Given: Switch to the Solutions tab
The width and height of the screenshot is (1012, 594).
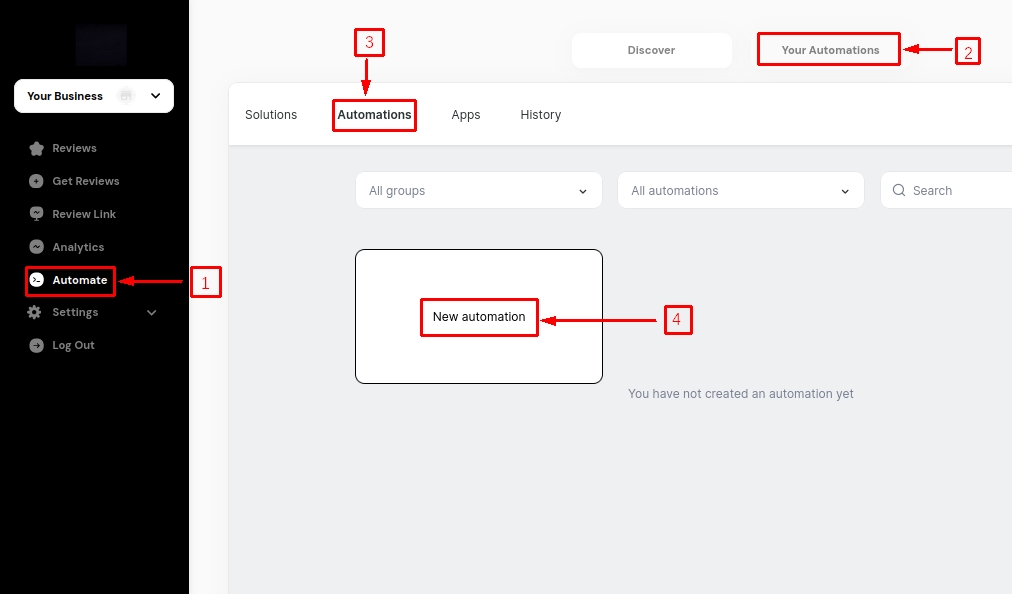Looking at the screenshot, I should tap(271, 115).
